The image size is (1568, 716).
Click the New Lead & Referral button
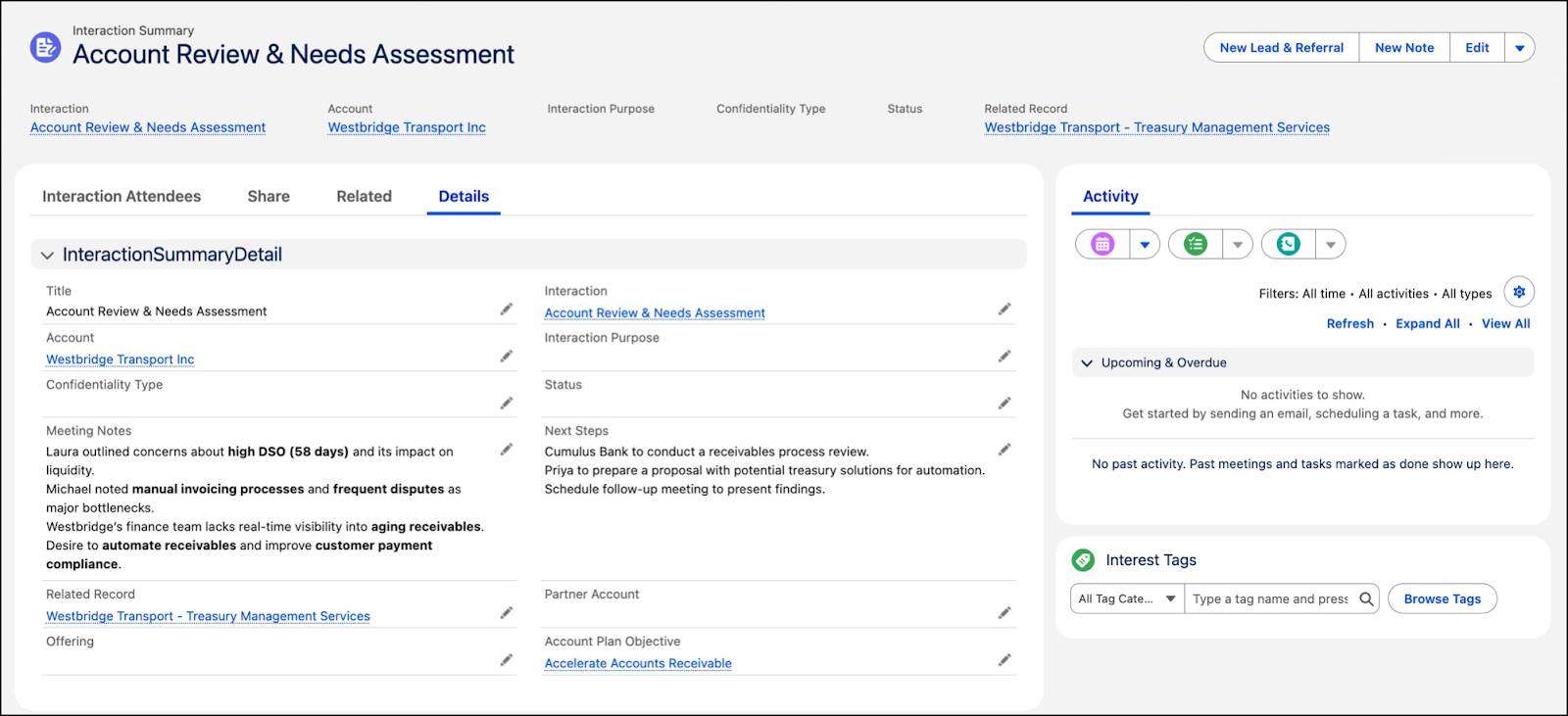(1281, 48)
